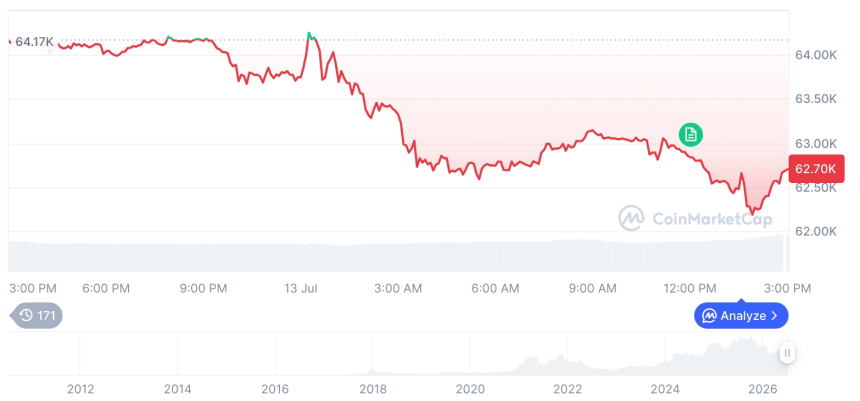Click the green document news marker

[x=691, y=134]
